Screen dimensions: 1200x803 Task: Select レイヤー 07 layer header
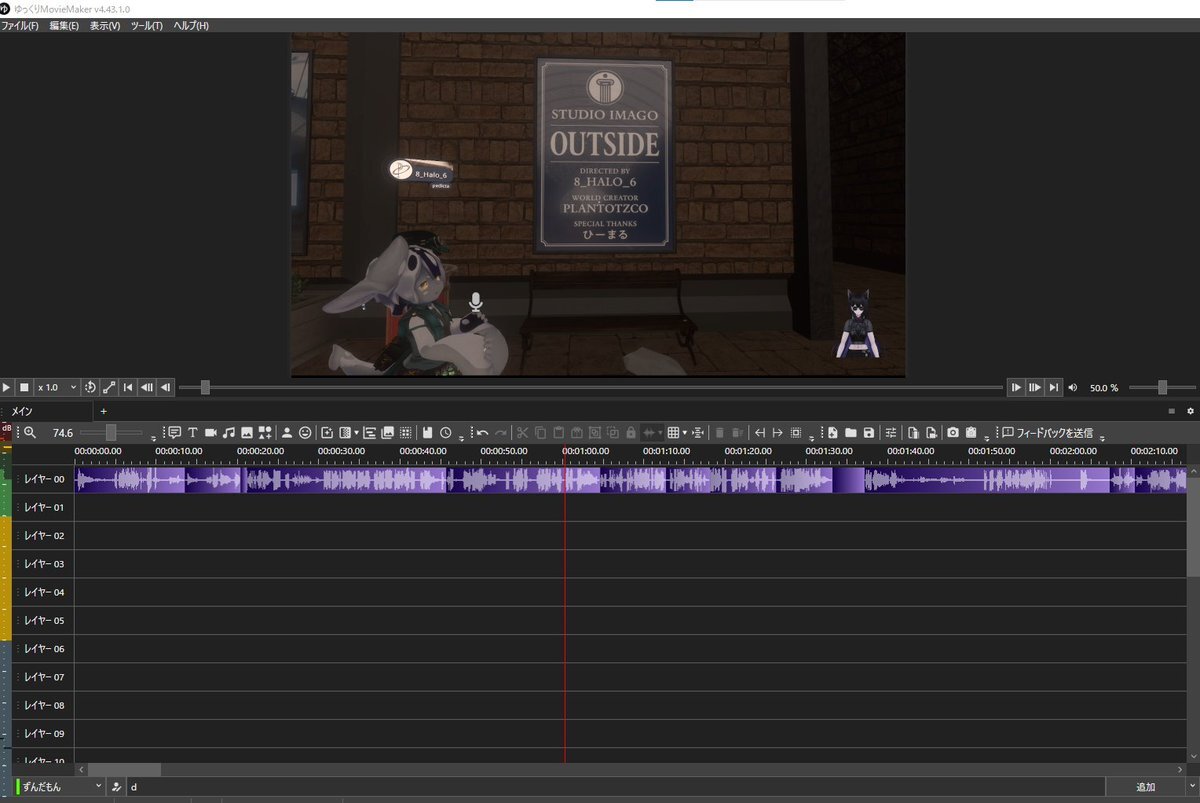[42, 677]
